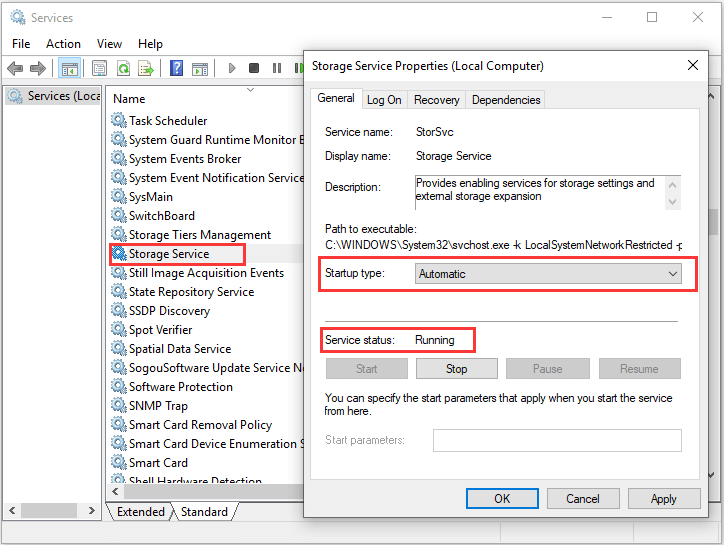The width and height of the screenshot is (724, 545).
Task: Toggle the Show/Hide Console Tree icon
Action: tap(70, 68)
